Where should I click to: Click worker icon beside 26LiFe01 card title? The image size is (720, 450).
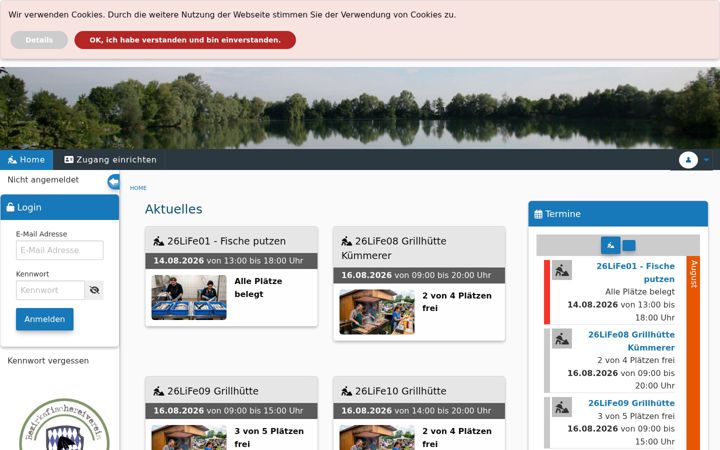[158, 241]
